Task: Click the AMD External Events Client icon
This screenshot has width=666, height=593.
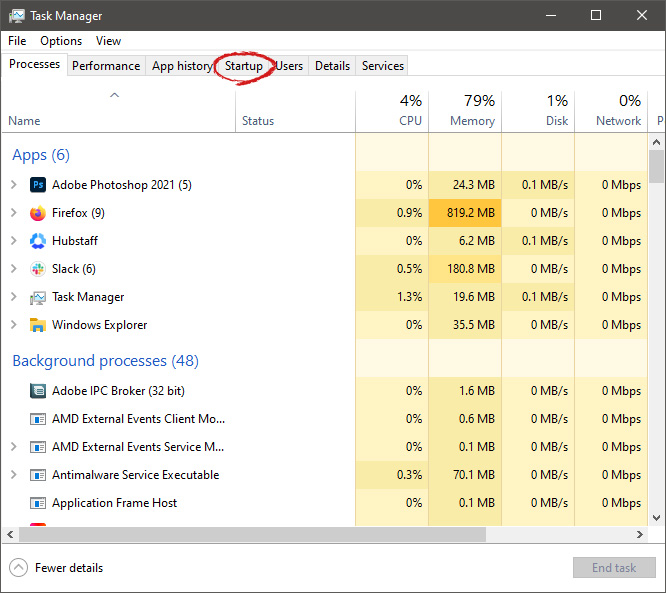Action: pyautogui.click(x=38, y=419)
